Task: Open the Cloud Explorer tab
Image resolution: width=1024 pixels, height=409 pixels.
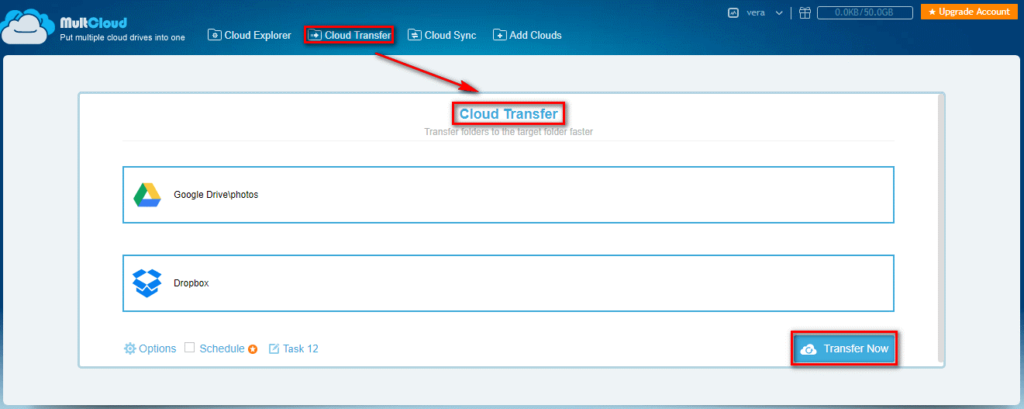Action: tap(249, 35)
